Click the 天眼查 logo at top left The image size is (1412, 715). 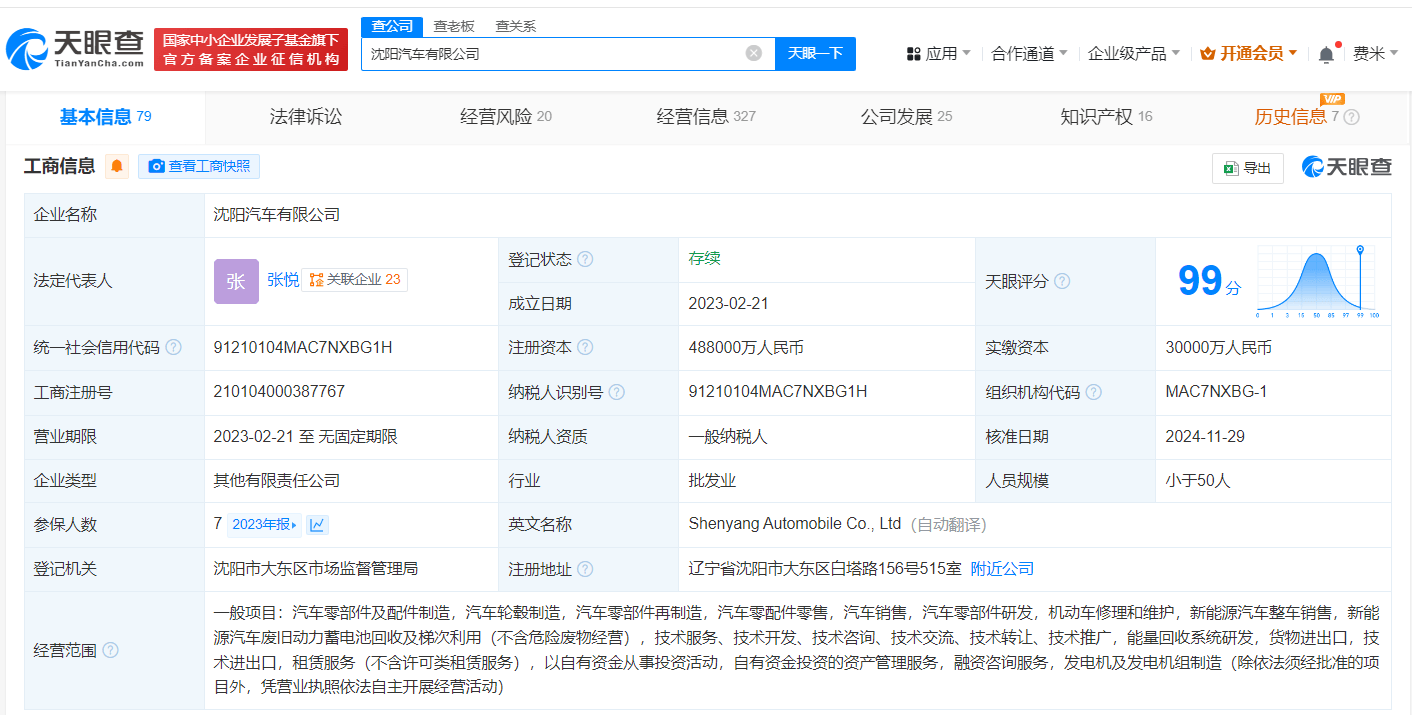[75, 48]
